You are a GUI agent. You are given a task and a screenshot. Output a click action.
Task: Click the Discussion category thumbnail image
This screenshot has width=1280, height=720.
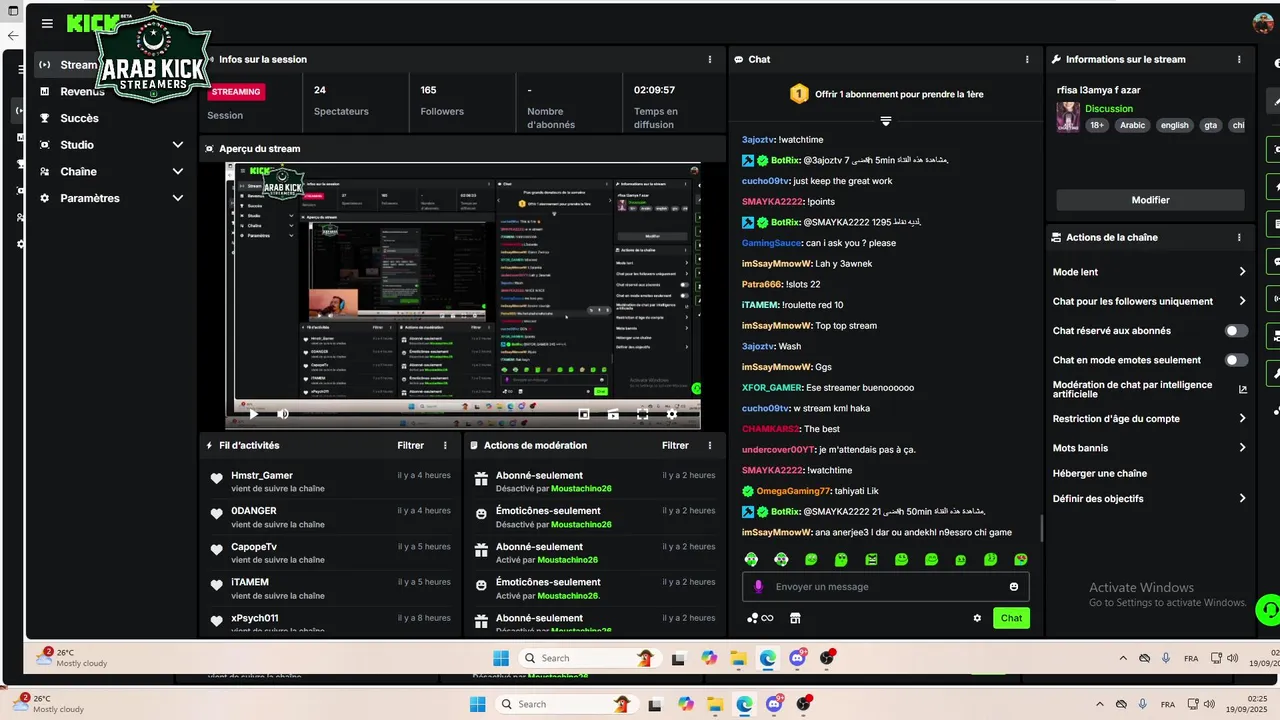tap(1068, 117)
